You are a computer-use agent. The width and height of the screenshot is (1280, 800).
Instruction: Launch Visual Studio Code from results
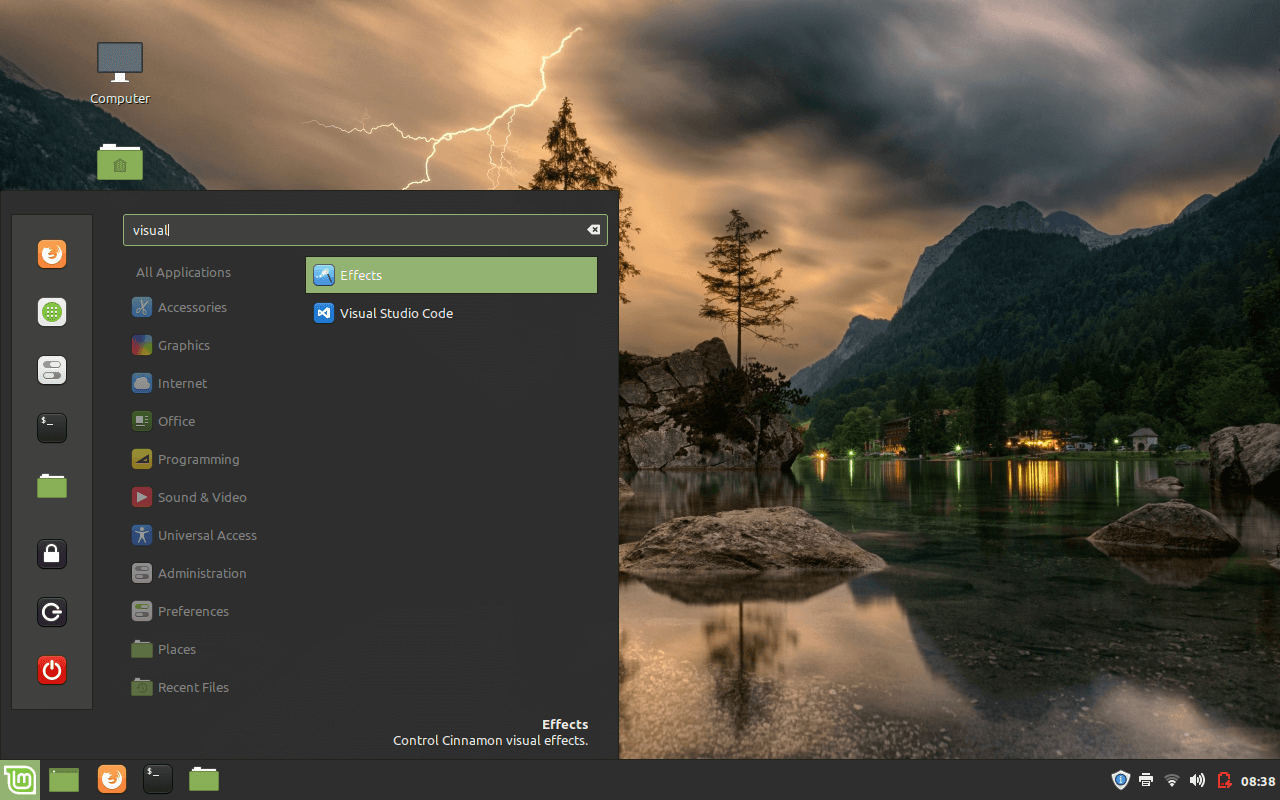pos(451,313)
